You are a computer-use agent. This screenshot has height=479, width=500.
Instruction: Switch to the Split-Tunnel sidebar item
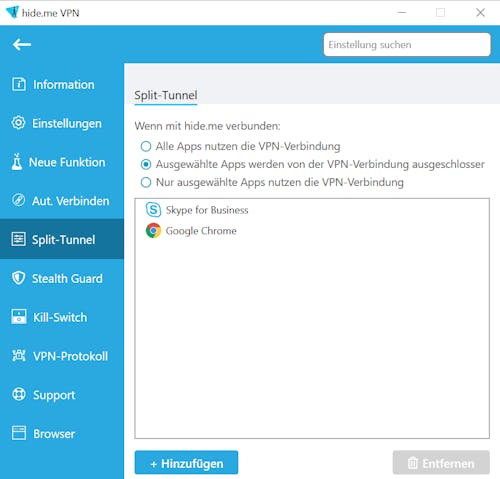pyautogui.click(x=62, y=239)
